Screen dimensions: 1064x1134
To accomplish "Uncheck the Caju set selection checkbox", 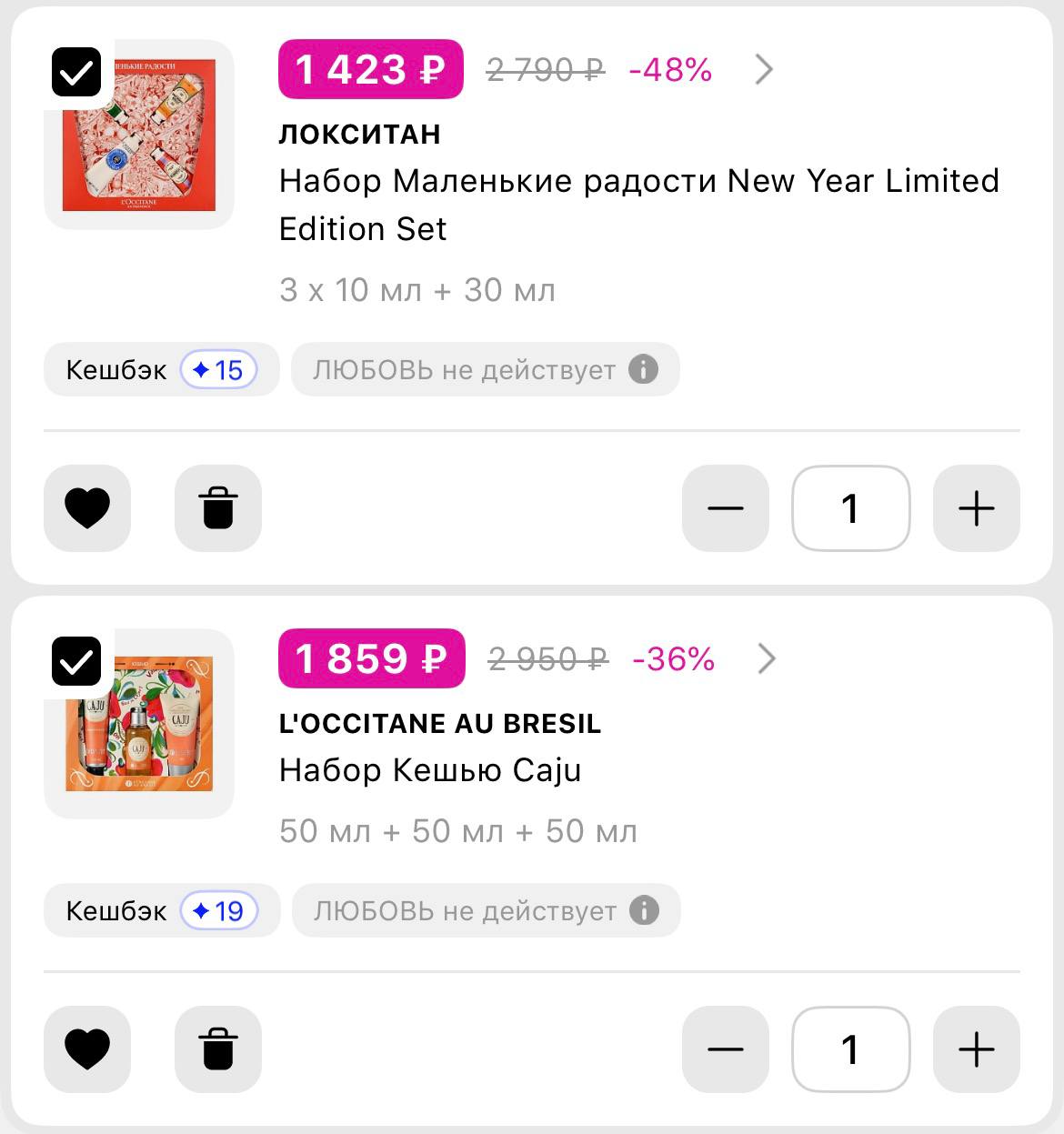I will 76,661.
